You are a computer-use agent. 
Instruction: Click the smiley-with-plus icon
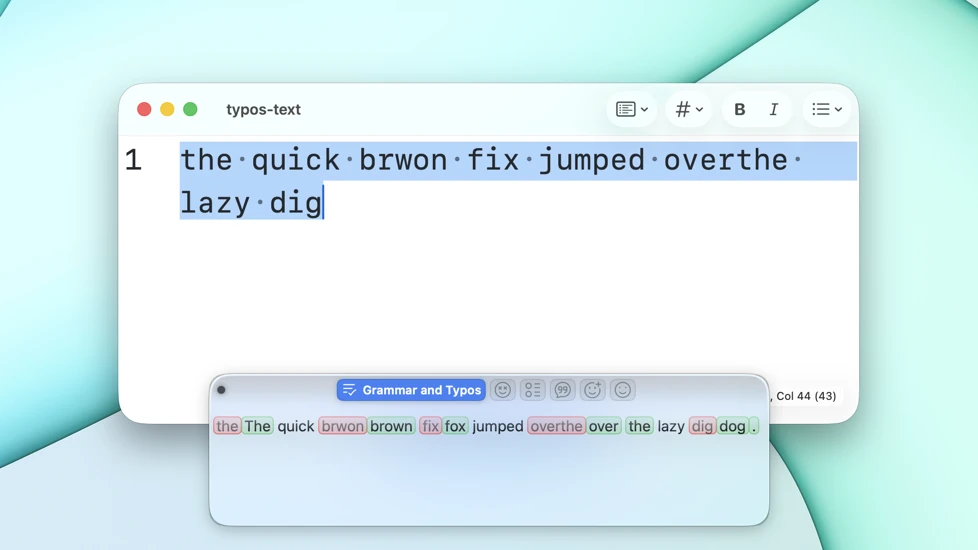[593, 390]
